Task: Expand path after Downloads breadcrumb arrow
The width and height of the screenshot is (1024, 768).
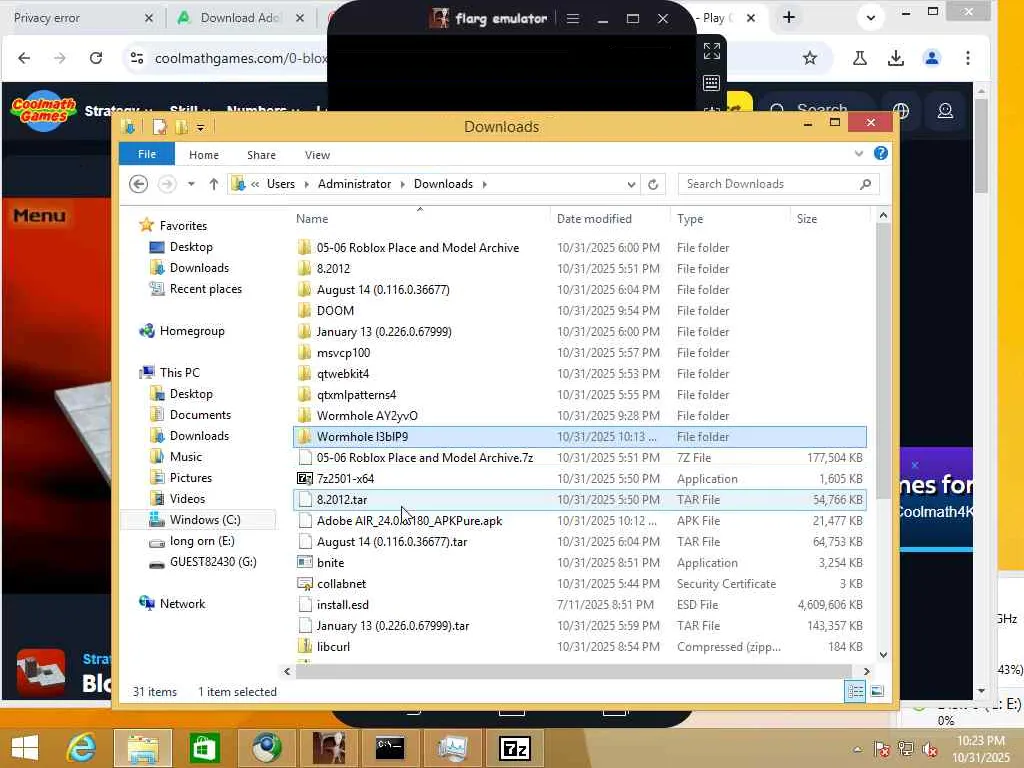Action: click(485, 184)
